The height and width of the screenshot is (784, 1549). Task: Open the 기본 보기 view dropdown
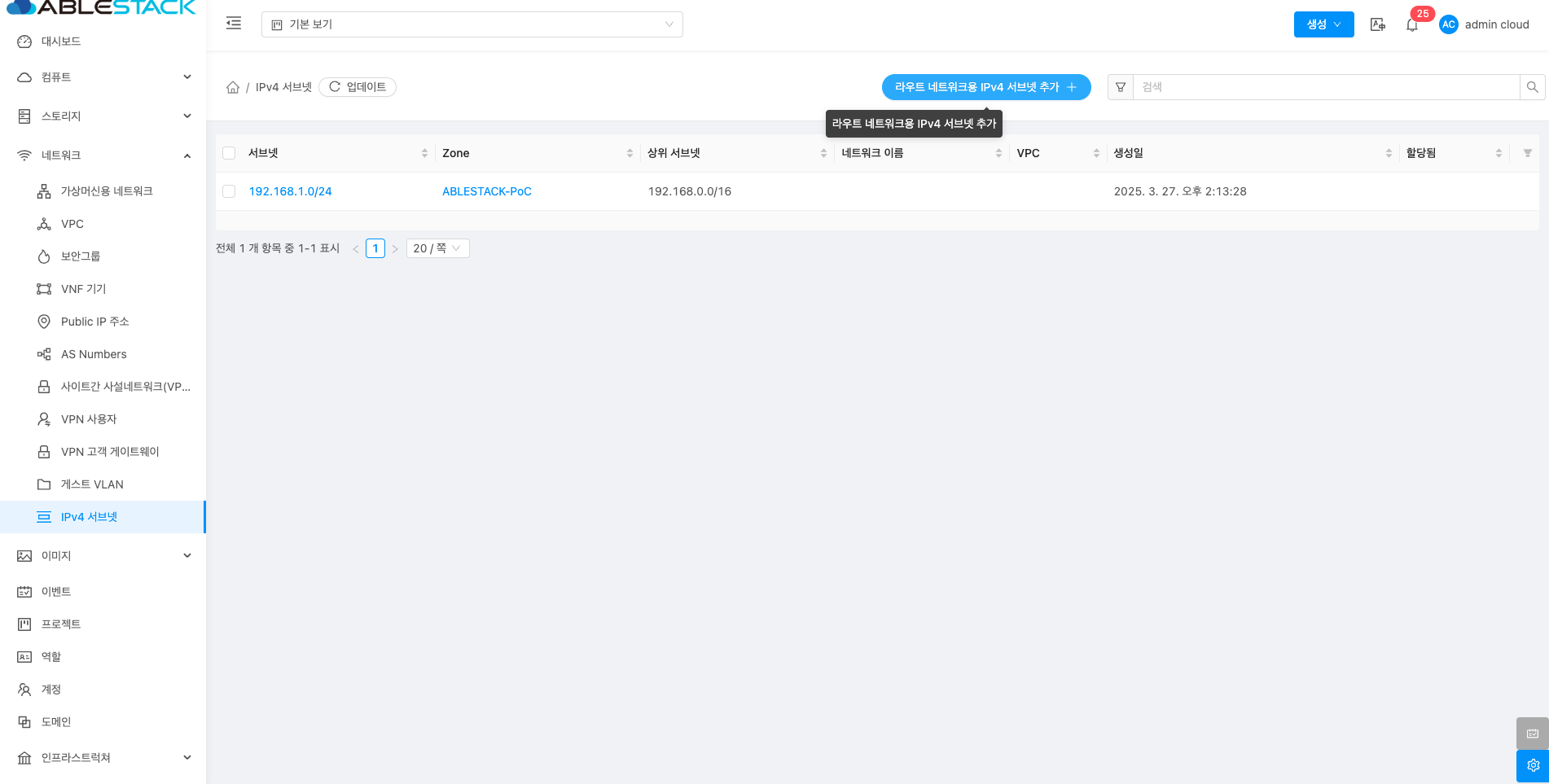(x=472, y=24)
